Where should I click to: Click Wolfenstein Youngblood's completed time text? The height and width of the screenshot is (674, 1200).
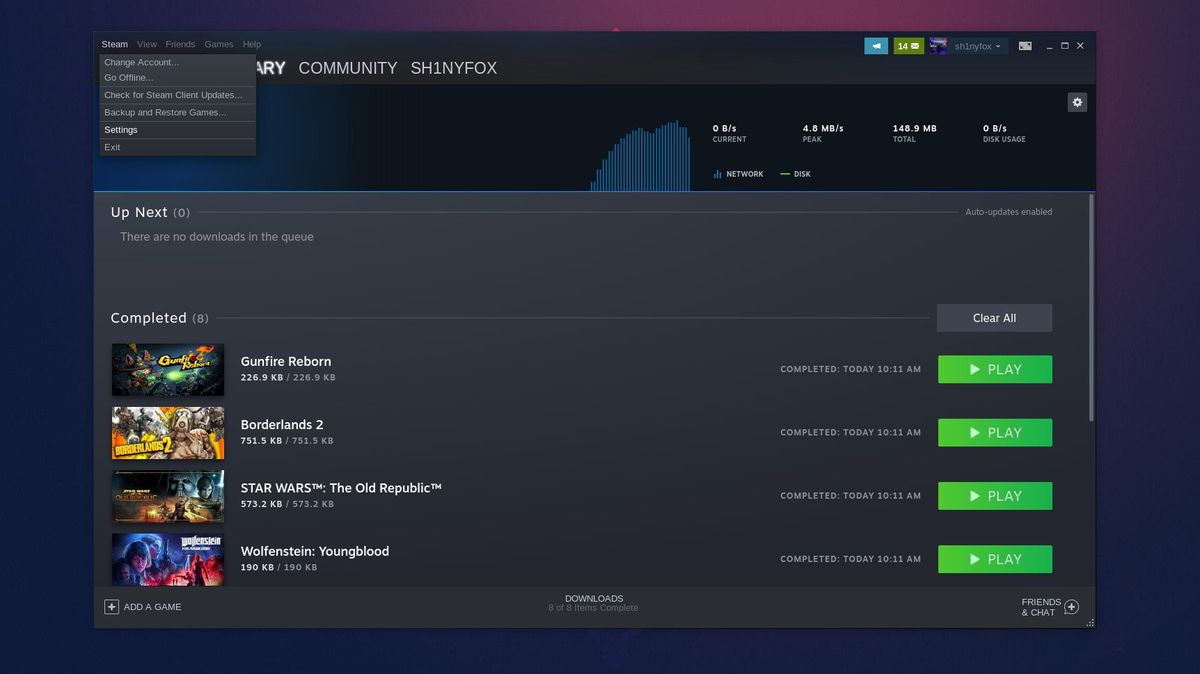851,559
